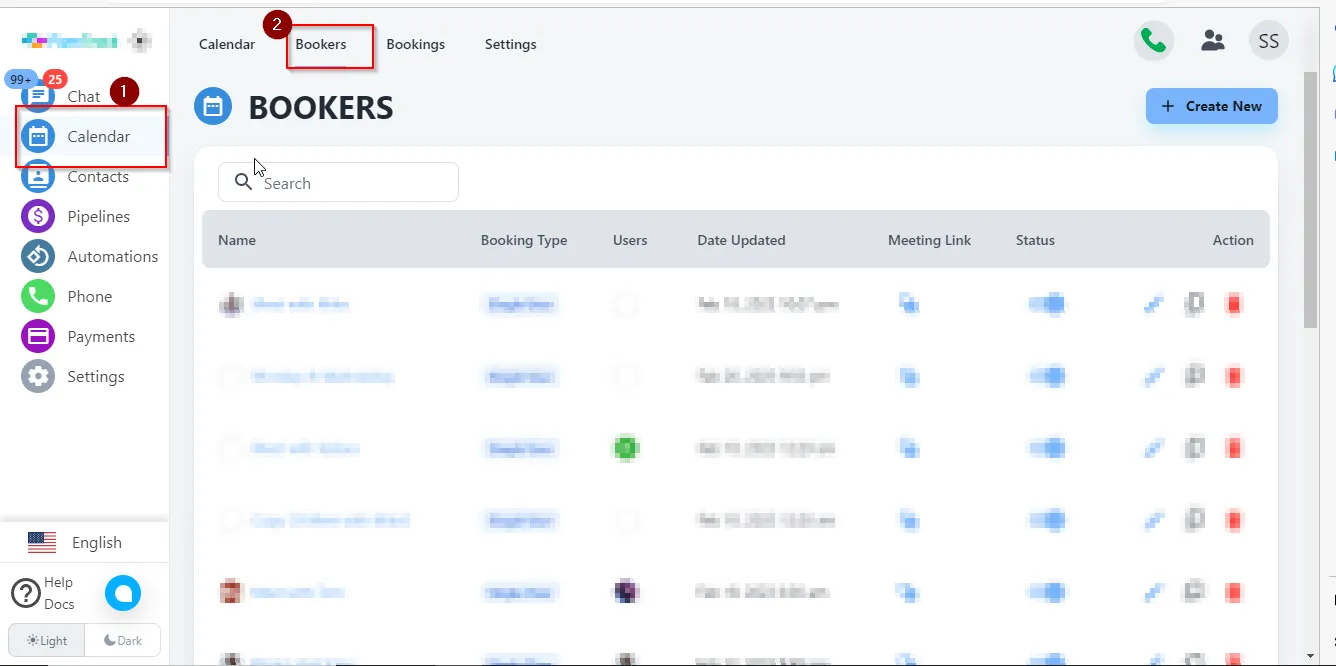Screen dimensions: 1336x666
Task: Delete red trash icon in first booker row
Action: 1234,304
